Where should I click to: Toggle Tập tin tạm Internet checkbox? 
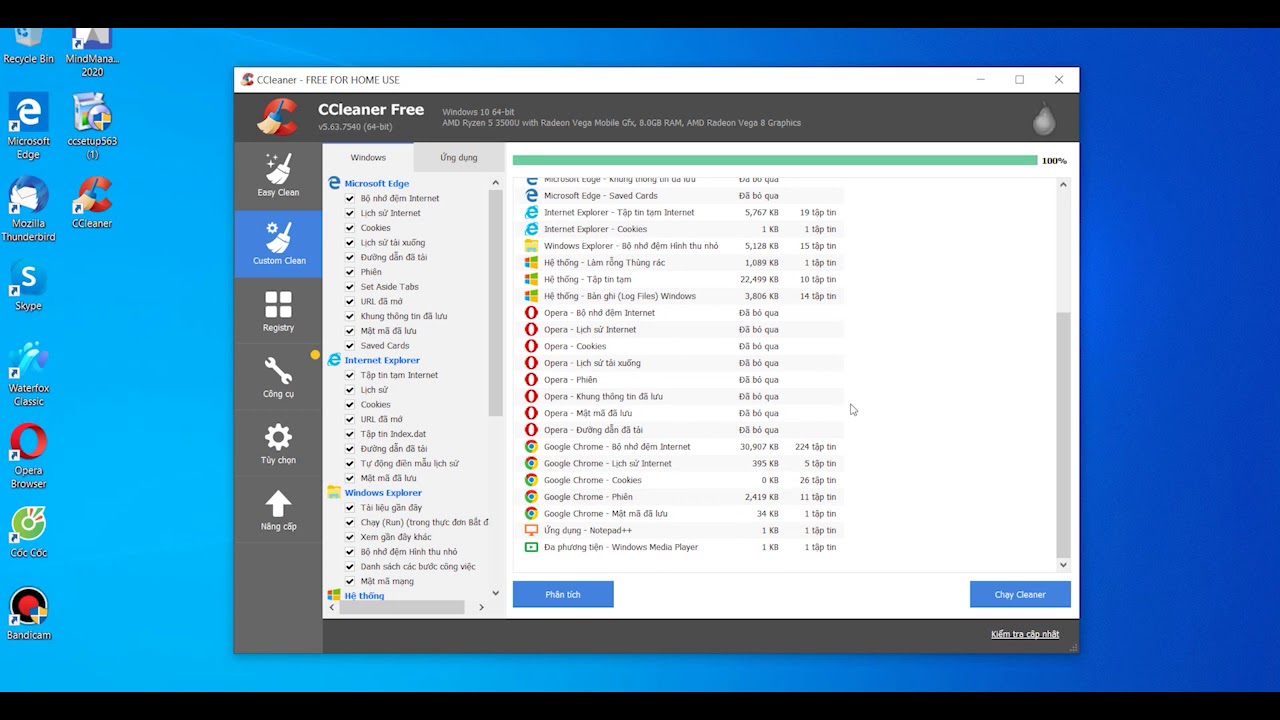[x=350, y=375]
